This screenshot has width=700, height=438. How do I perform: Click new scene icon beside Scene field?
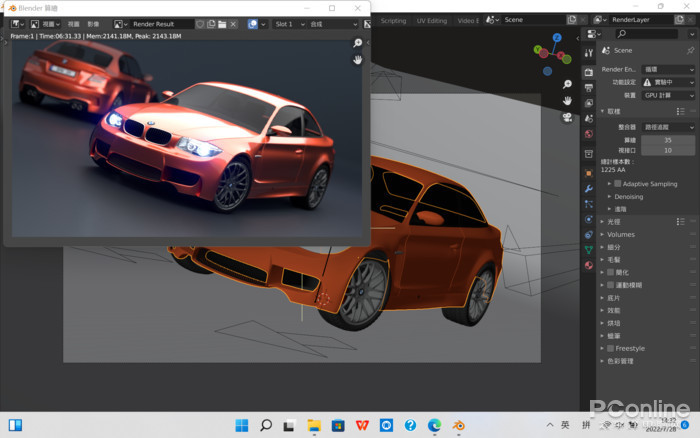572,20
